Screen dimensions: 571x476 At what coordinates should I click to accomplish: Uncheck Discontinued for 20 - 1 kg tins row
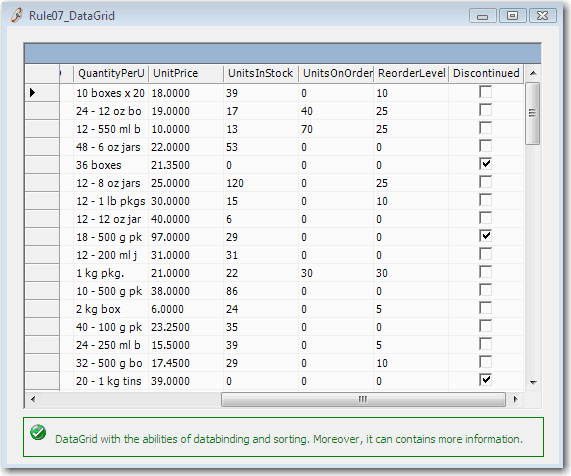point(485,380)
